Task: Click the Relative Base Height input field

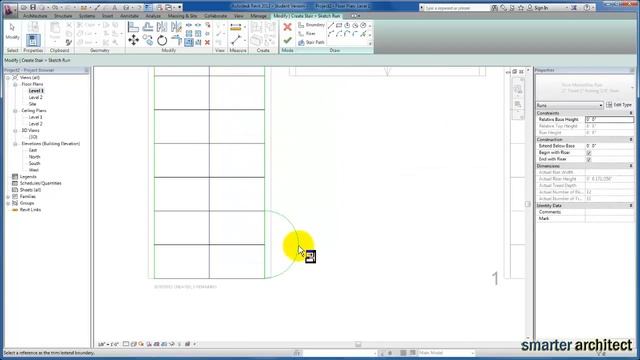Action: pyautogui.click(x=609, y=120)
